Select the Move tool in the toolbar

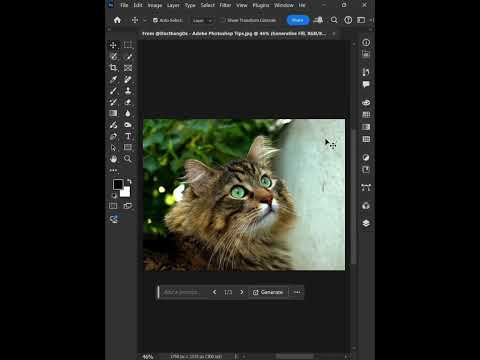click(x=113, y=45)
